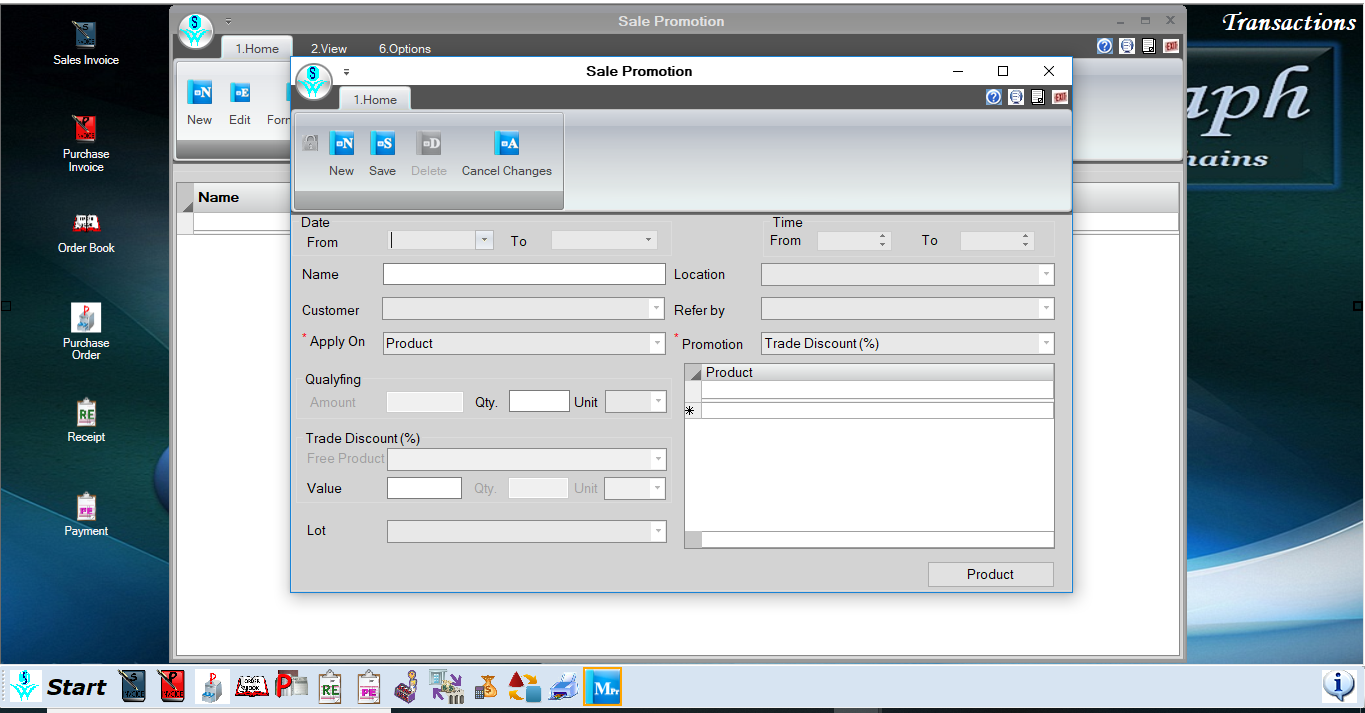1365x713 pixels.
Task: Click document notes icon in front dialog header
Action: click(x=1038, y=97)
